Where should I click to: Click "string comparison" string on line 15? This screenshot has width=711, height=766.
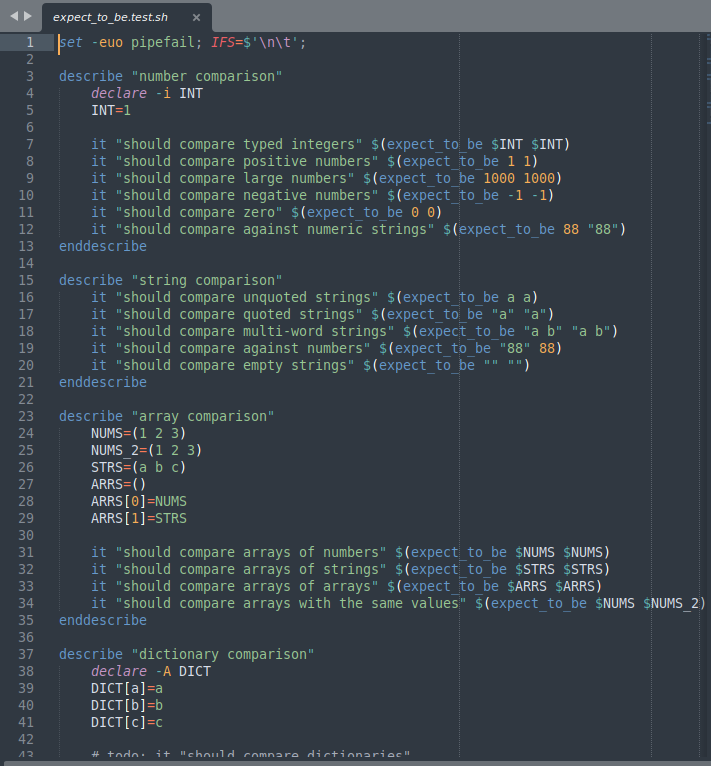click(x=207, y=280)
